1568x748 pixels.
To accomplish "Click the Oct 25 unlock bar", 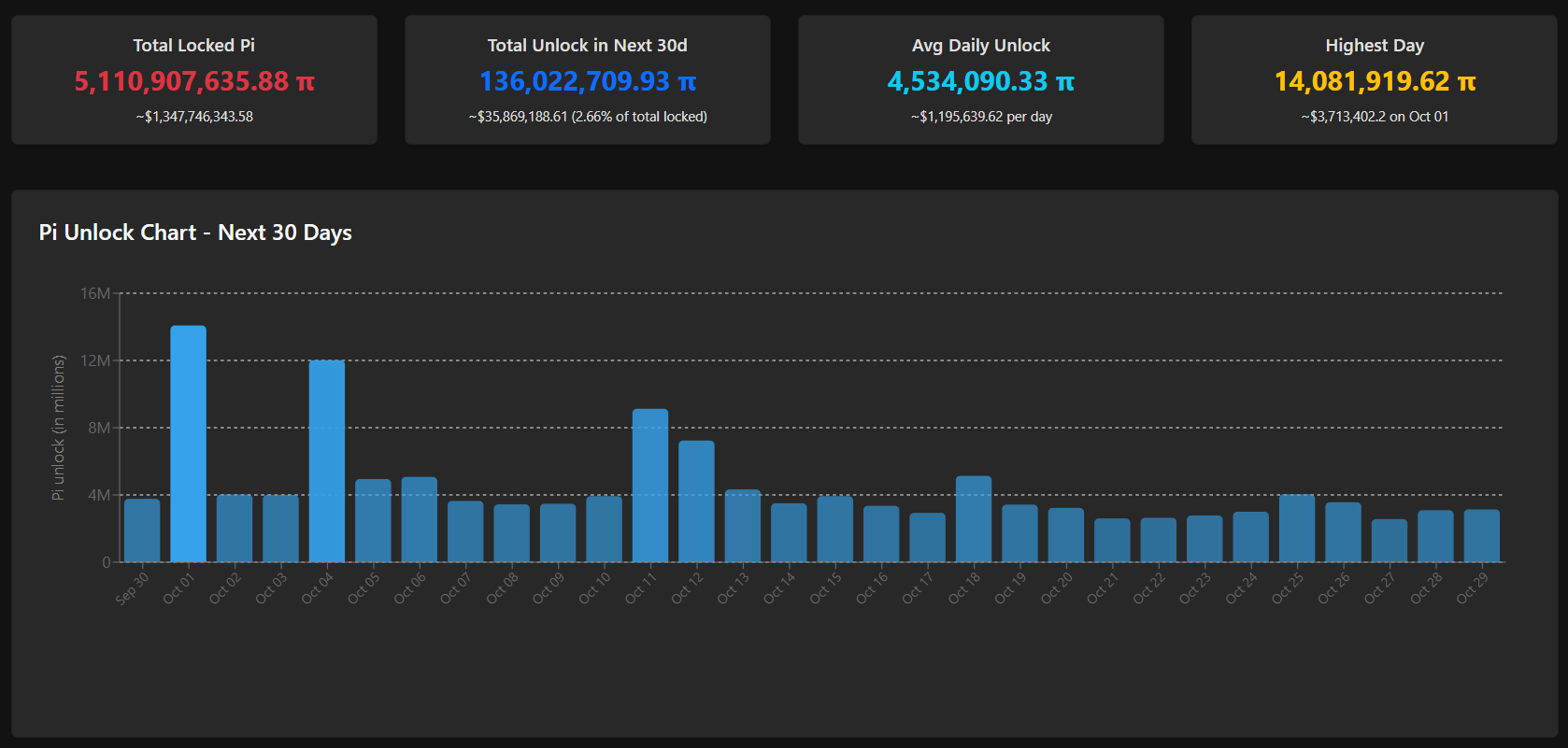I will point(1296,529).
